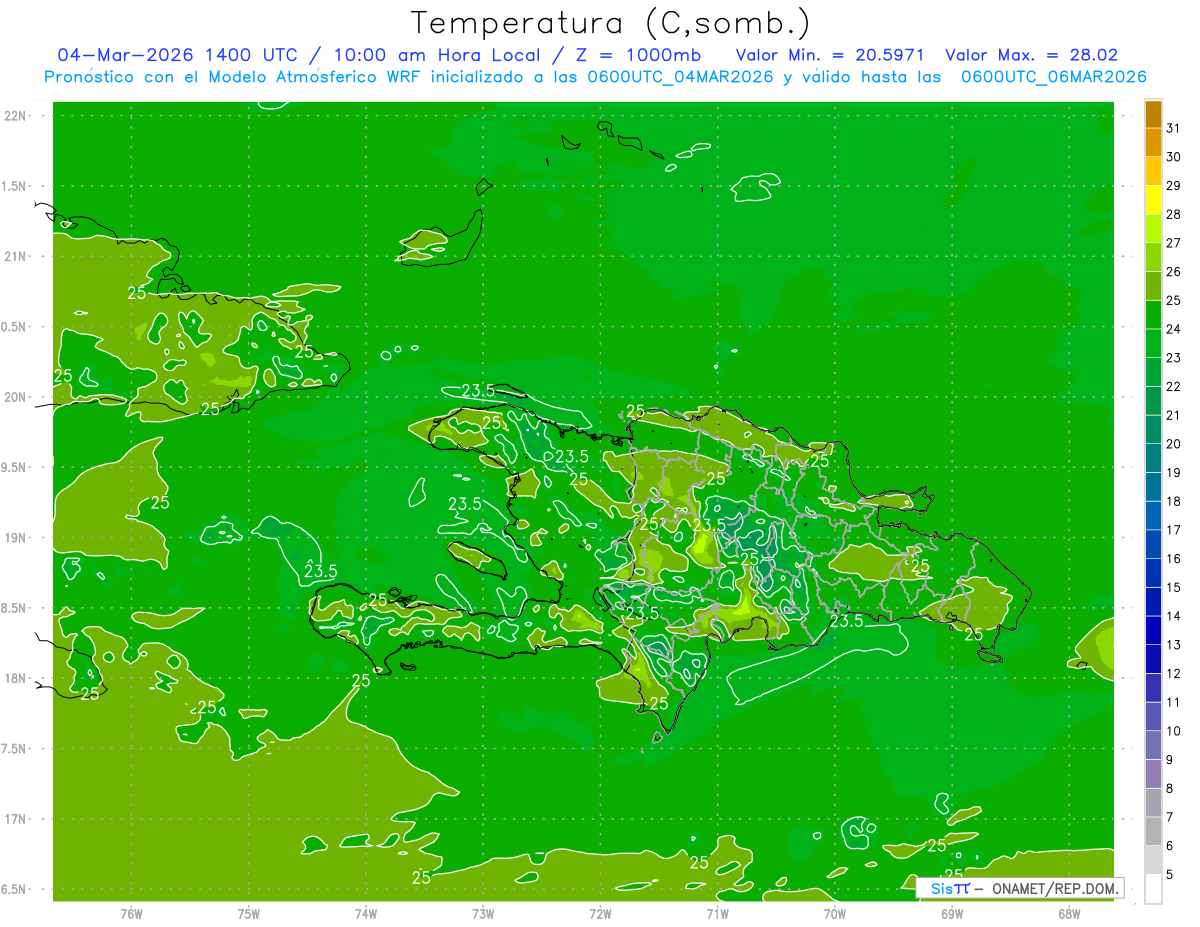Click the legend value '29'

coord(1173,185)
